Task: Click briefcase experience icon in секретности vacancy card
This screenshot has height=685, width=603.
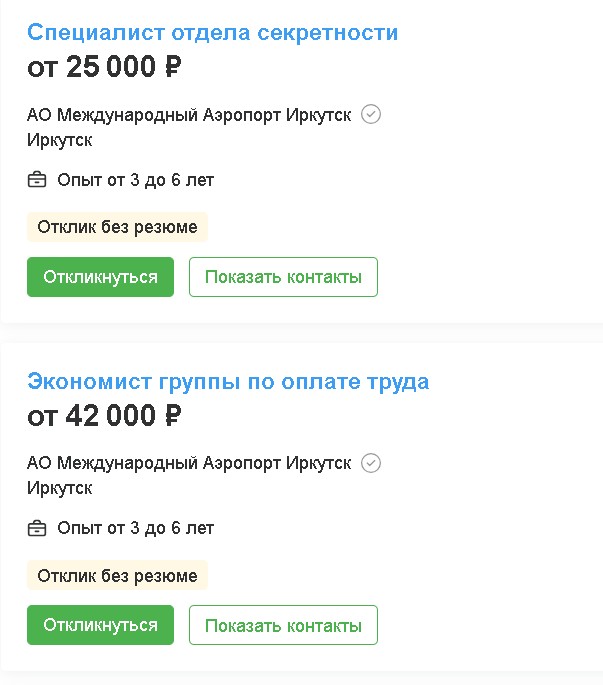Action: [x=37, y=180]
